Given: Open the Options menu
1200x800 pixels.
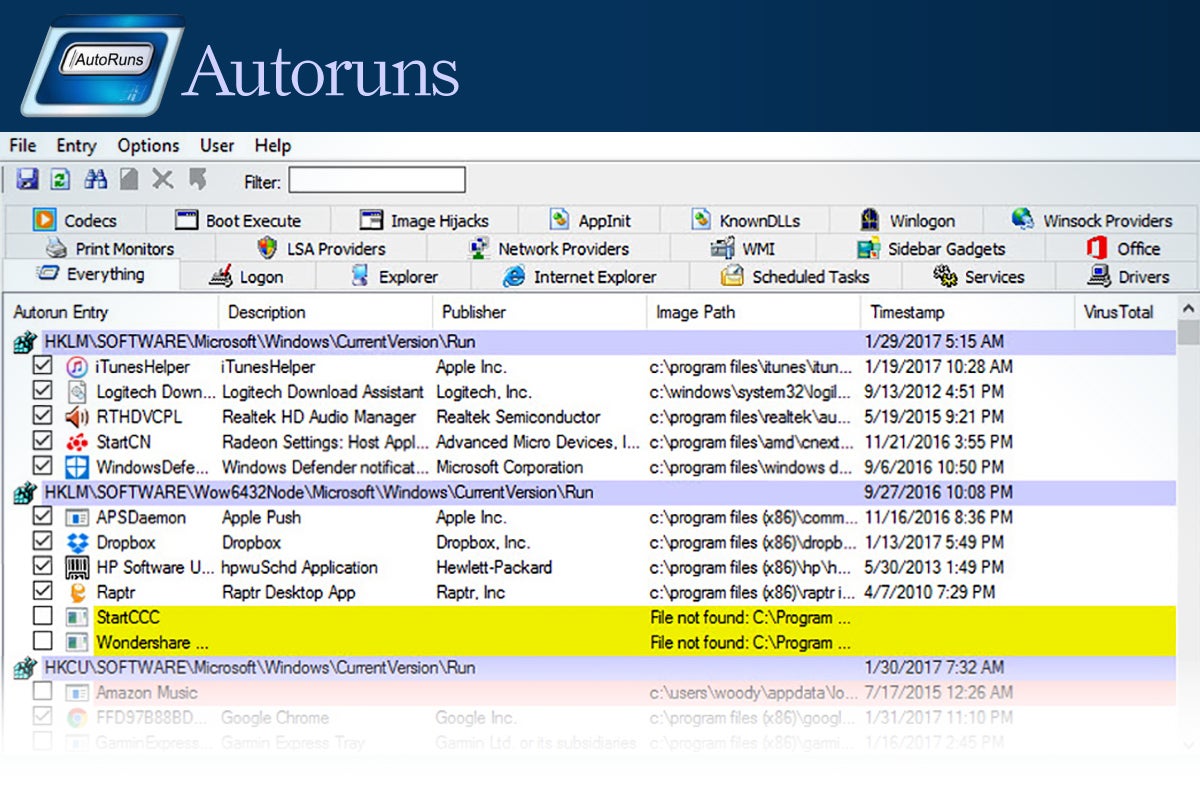Looking at the screenshot, I should (149, 146).
